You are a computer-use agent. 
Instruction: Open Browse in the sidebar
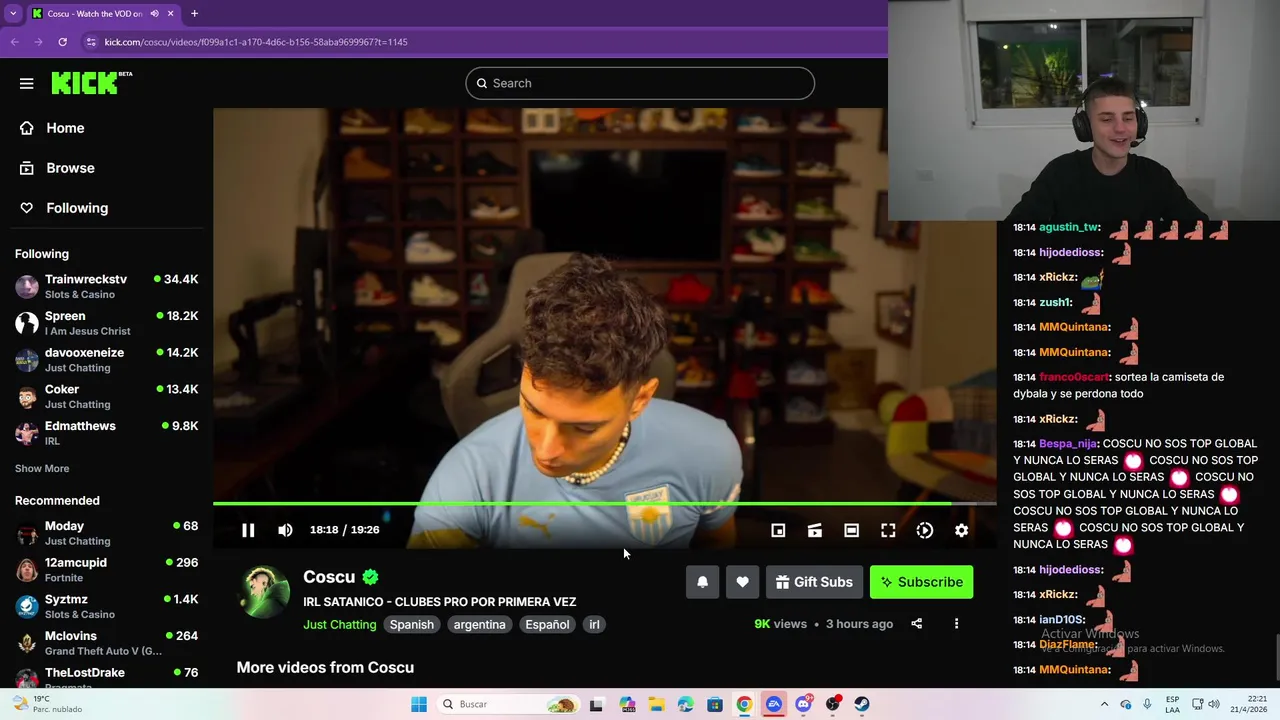click(70, 168)
